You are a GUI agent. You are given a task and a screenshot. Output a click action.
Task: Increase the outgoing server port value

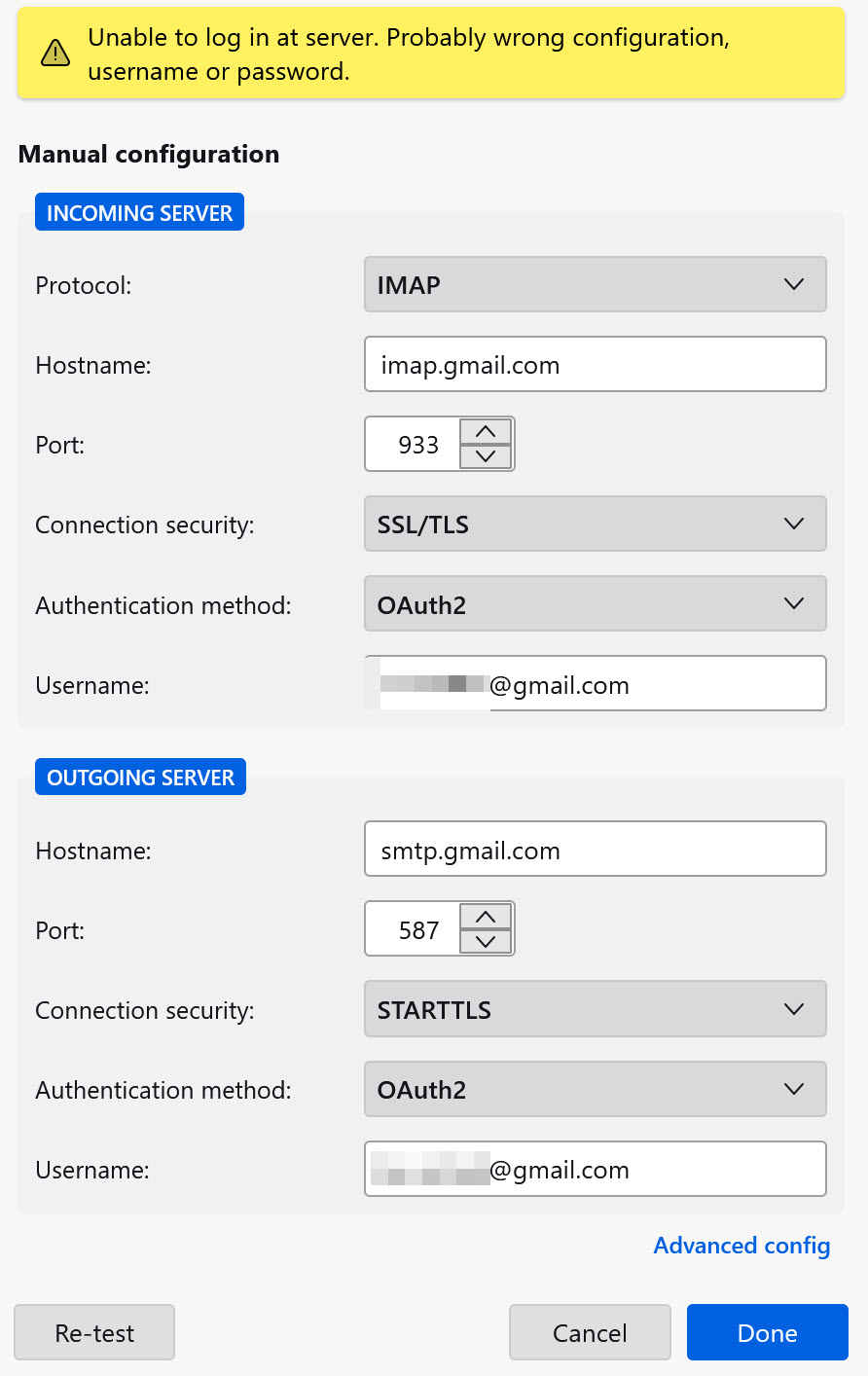(x=486, y=918)
